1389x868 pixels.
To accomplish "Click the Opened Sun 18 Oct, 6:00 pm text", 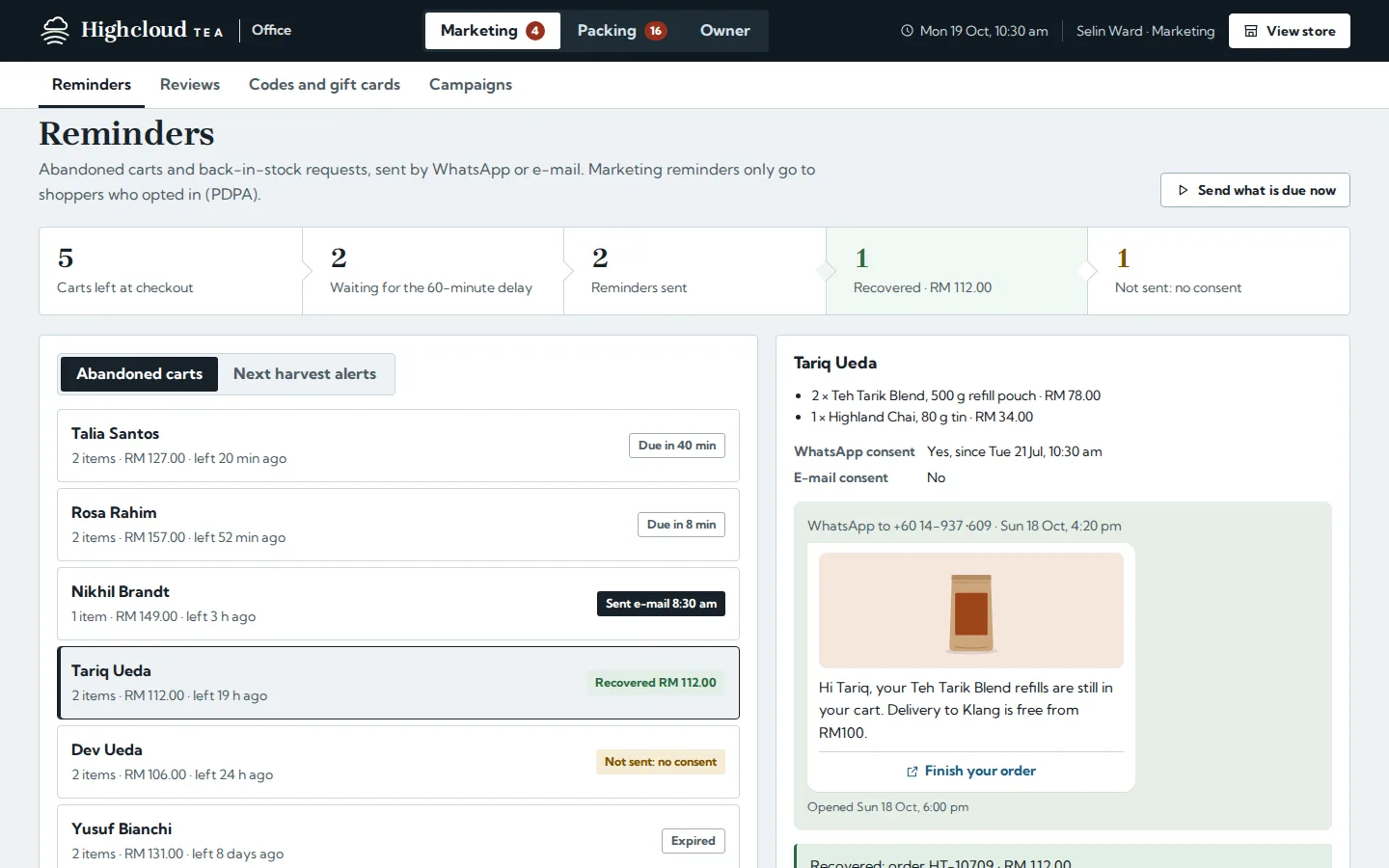I will [x=888, y=807].
